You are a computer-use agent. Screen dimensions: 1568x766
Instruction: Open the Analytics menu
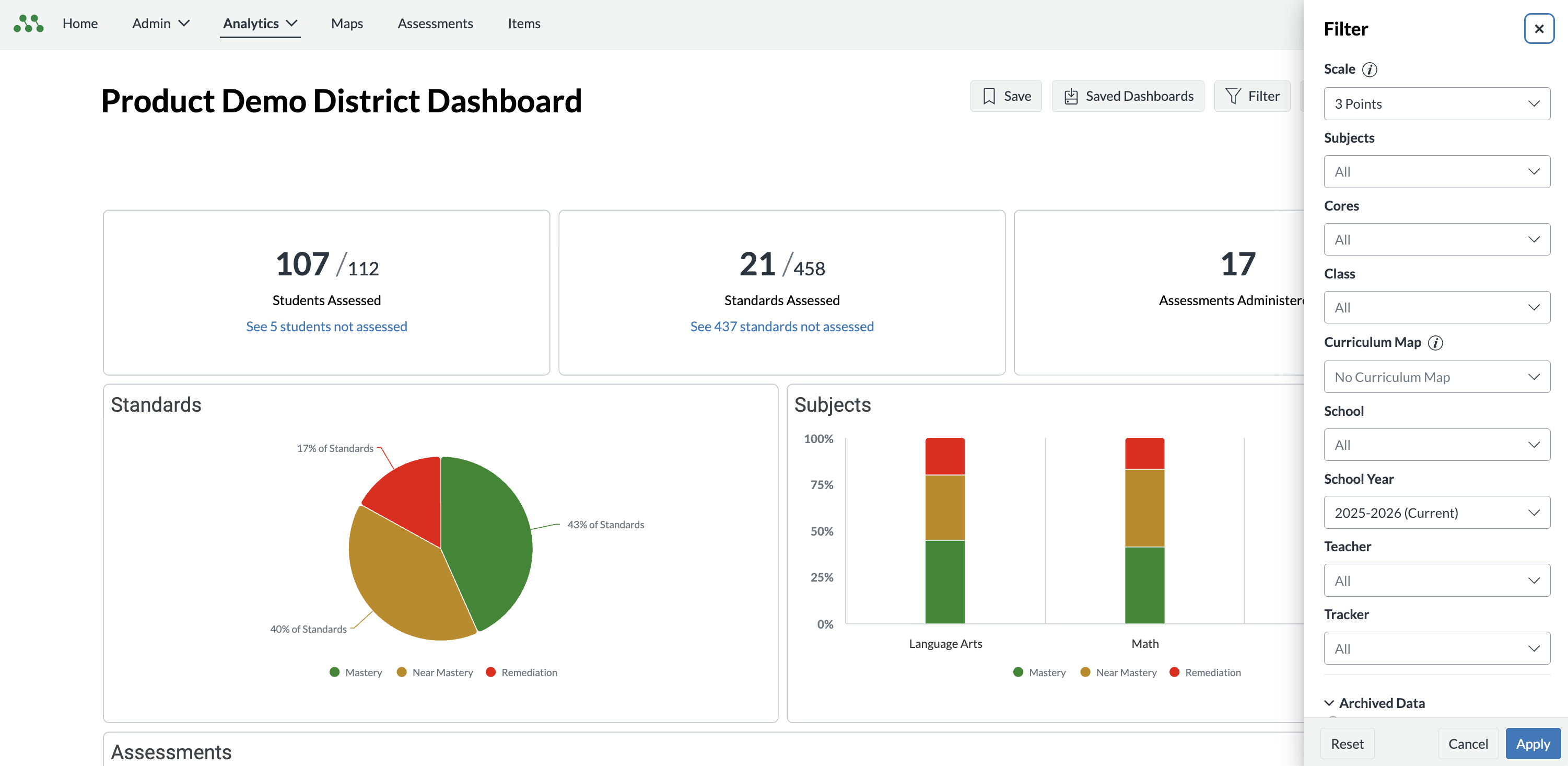(x=260, y=24)
